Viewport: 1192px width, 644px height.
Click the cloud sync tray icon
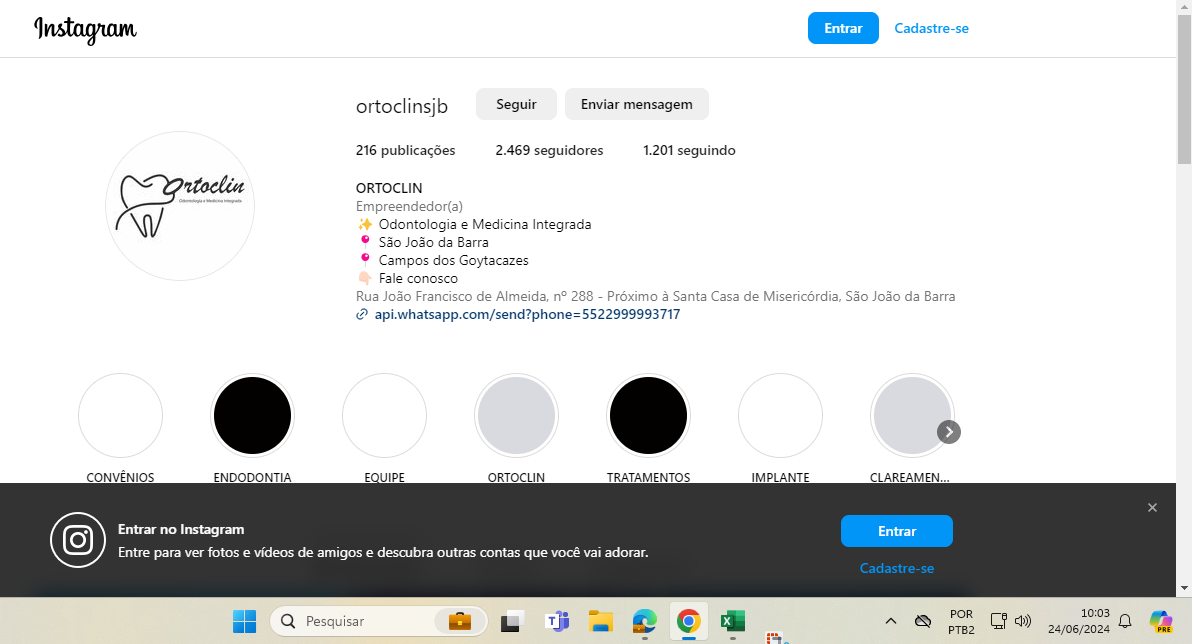(x=923, y=621)
